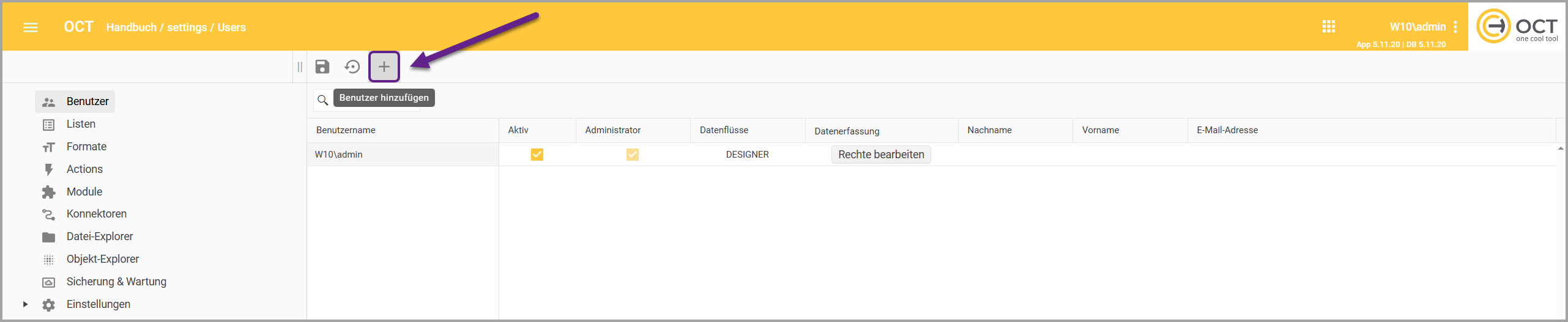Open Module puzzle-piece item
The width and height of the screenshot is (1568, 322).
coord(84,192)
